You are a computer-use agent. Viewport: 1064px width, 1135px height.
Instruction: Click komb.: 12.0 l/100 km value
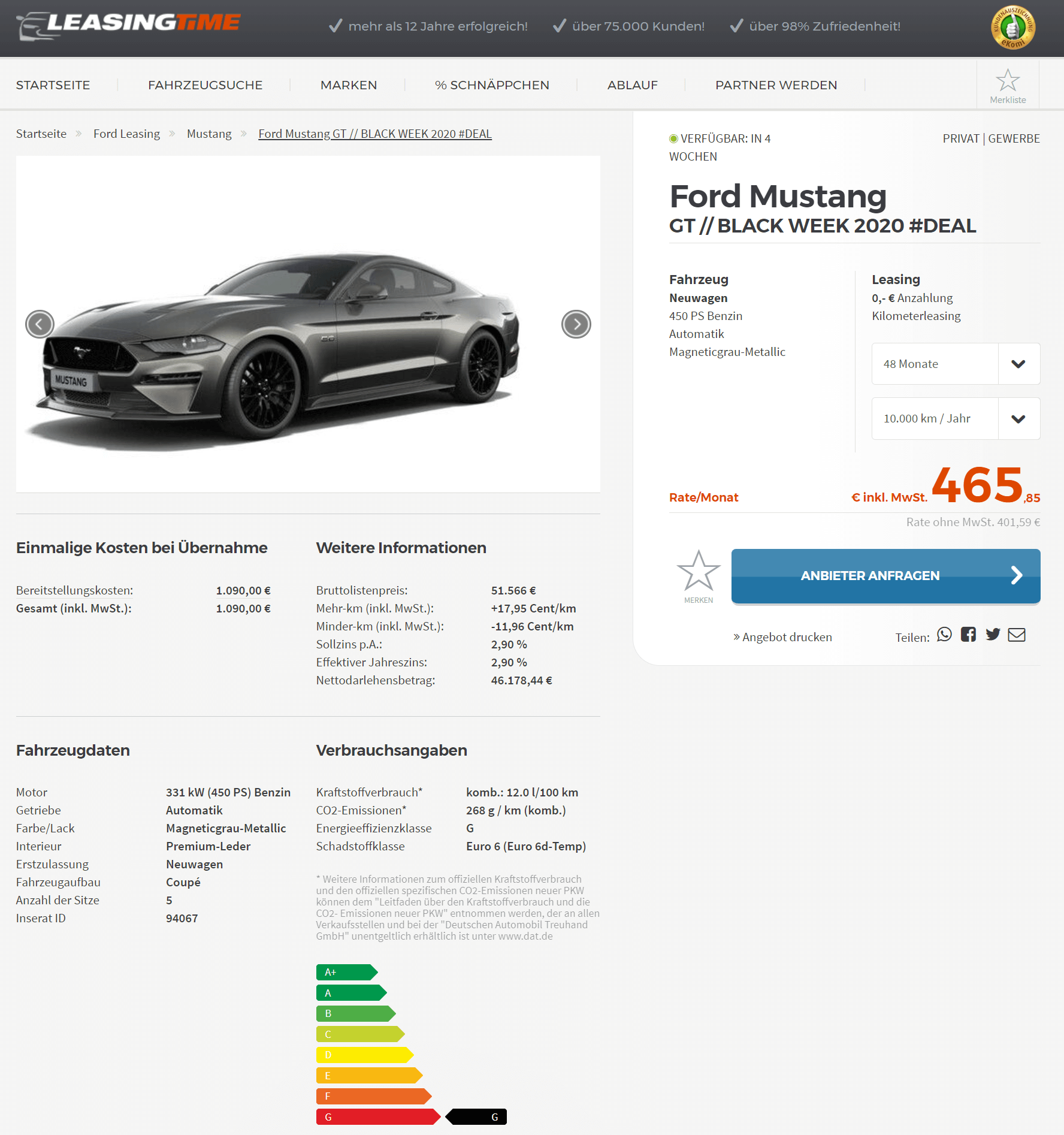click(x=522, y=792)
